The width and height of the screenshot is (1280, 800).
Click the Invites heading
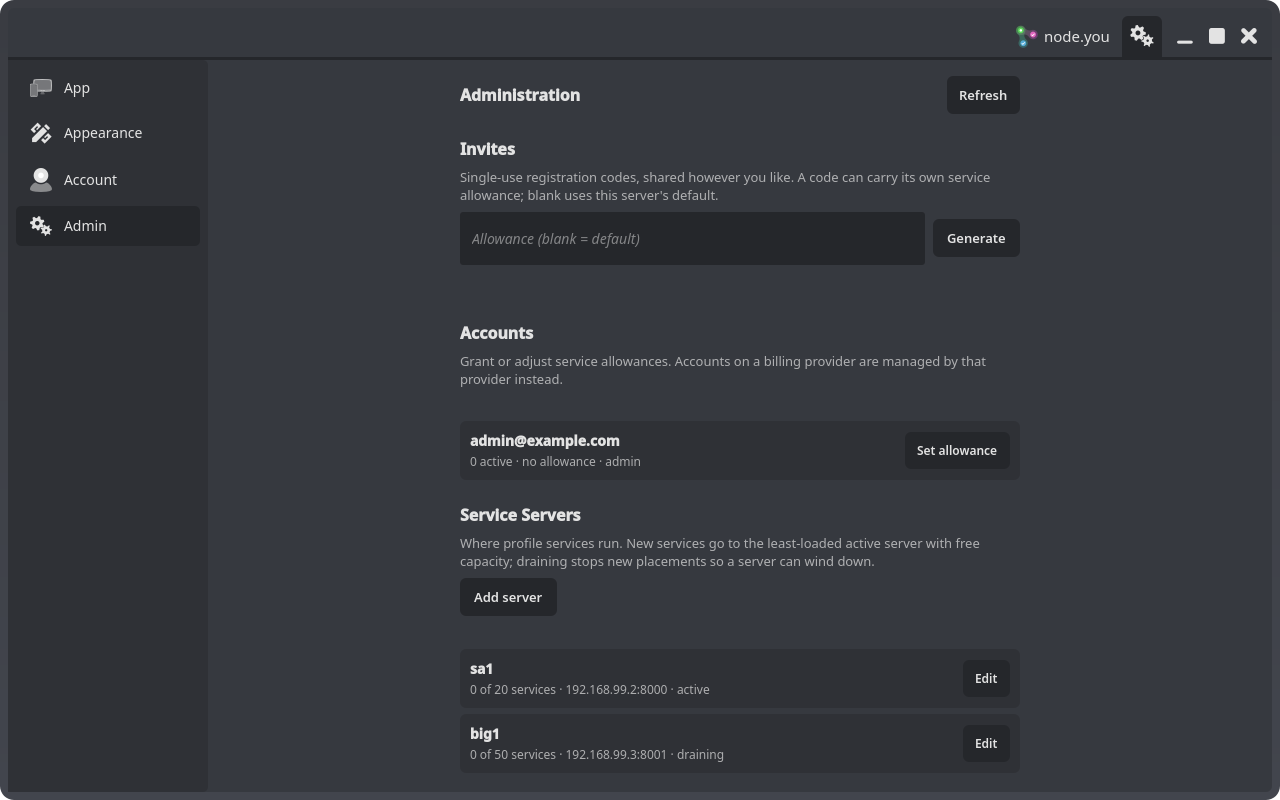click(487, 149)
